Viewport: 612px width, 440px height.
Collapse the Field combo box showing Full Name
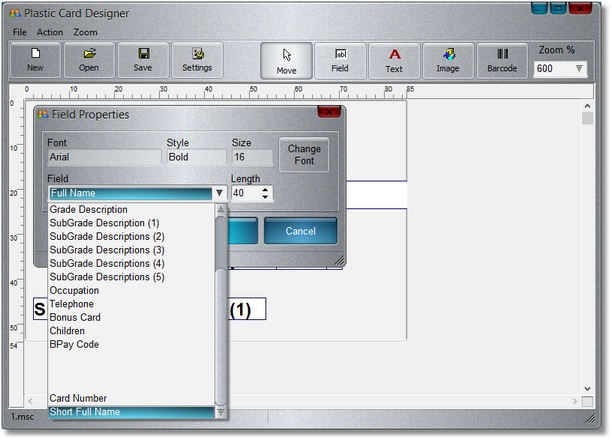pos(218,194)
